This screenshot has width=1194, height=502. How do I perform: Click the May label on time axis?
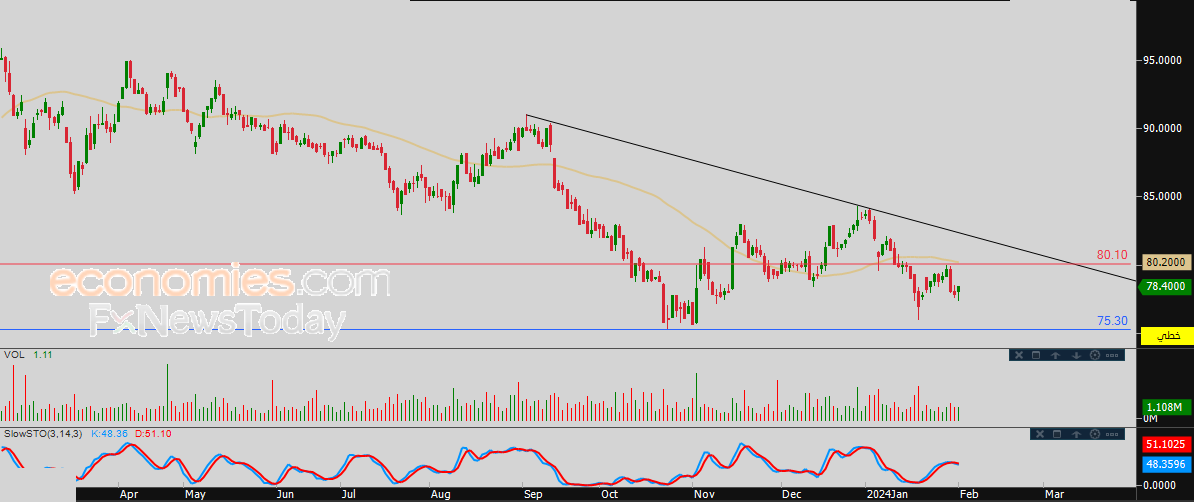(195, 494)
